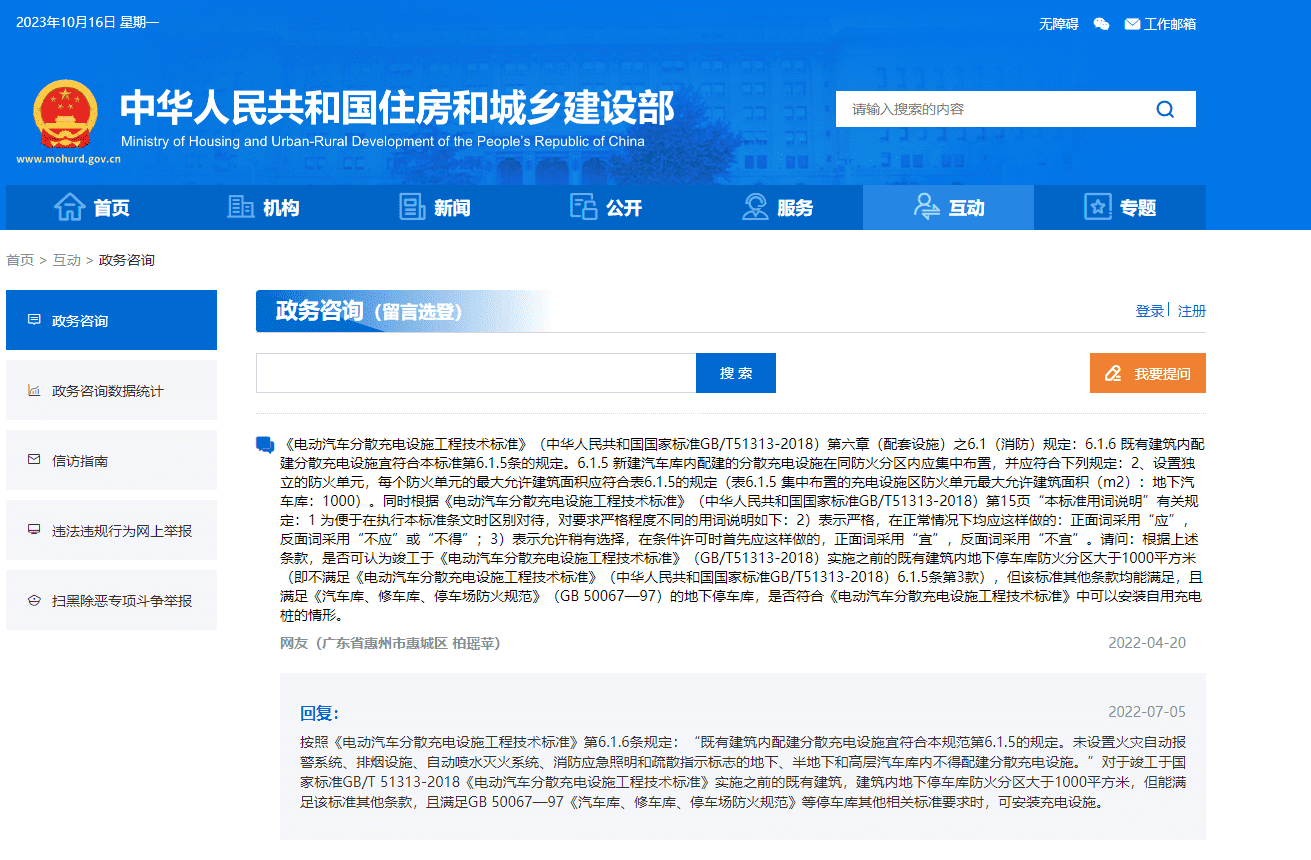Click the orange 我要提问 button

tap(1148, 373)
